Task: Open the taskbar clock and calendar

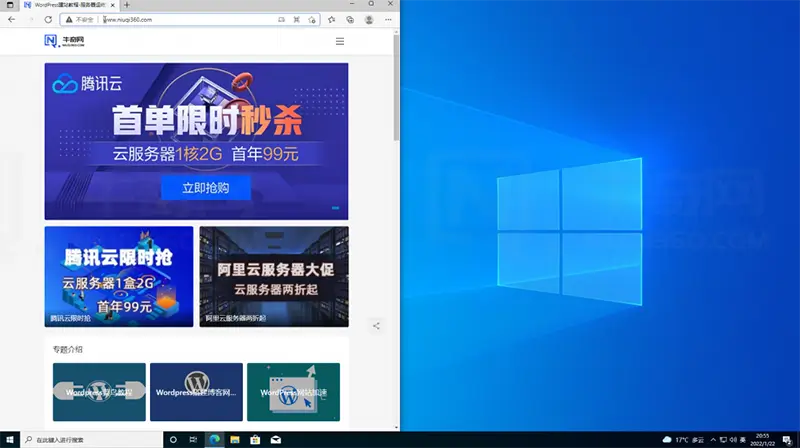Action: click(762, 439)
